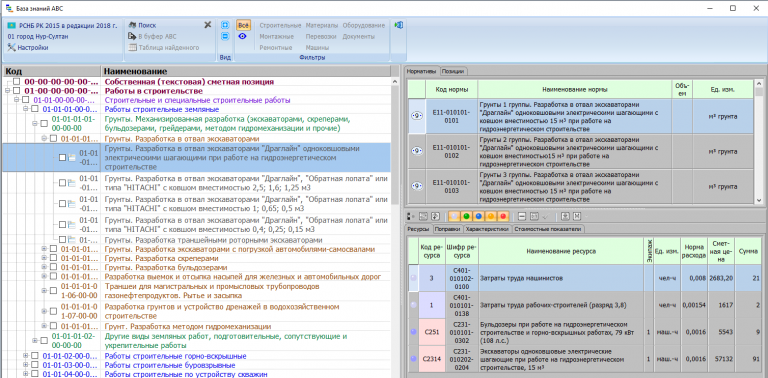Collapse the Работы в строительстве node
The width and height of the screenshot is (768, 378).
(x=7, y=91)
